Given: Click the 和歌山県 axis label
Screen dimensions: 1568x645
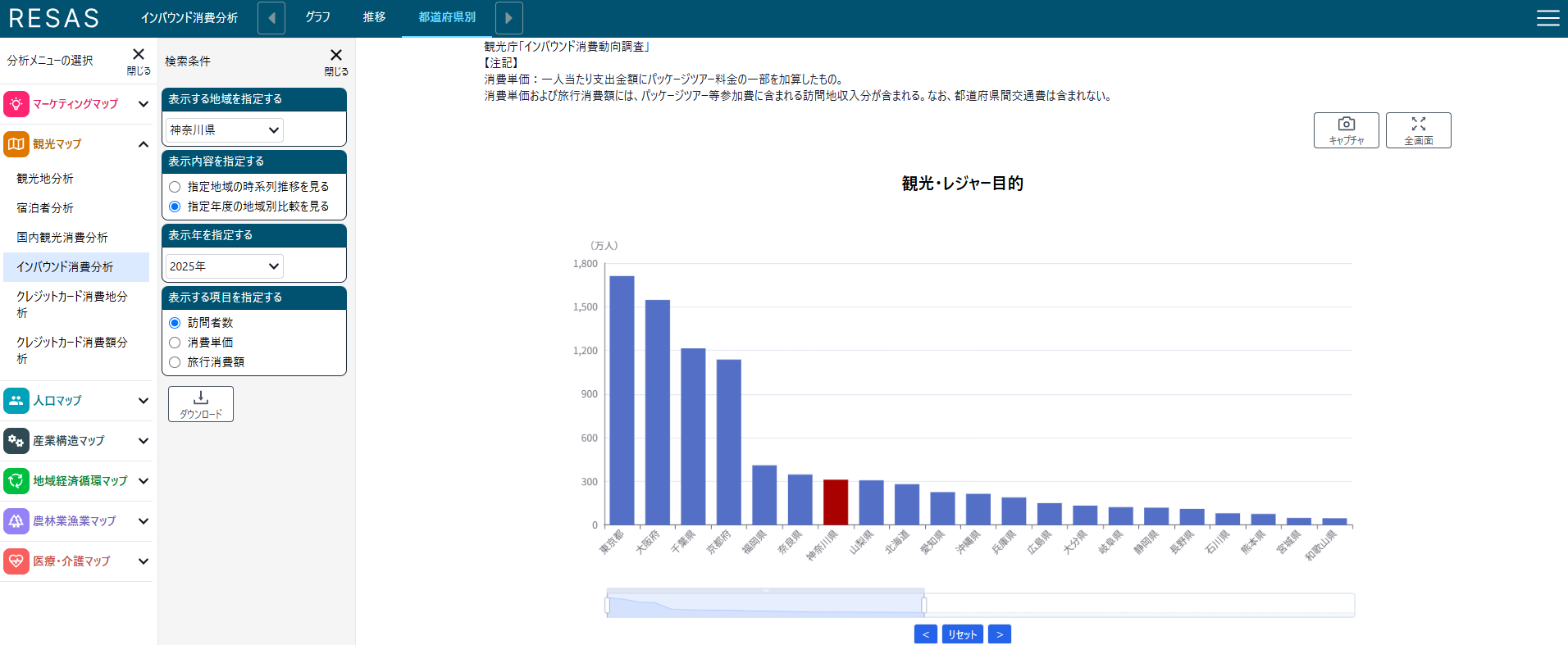Looking at the screenshot, I should click(1321, 546).
